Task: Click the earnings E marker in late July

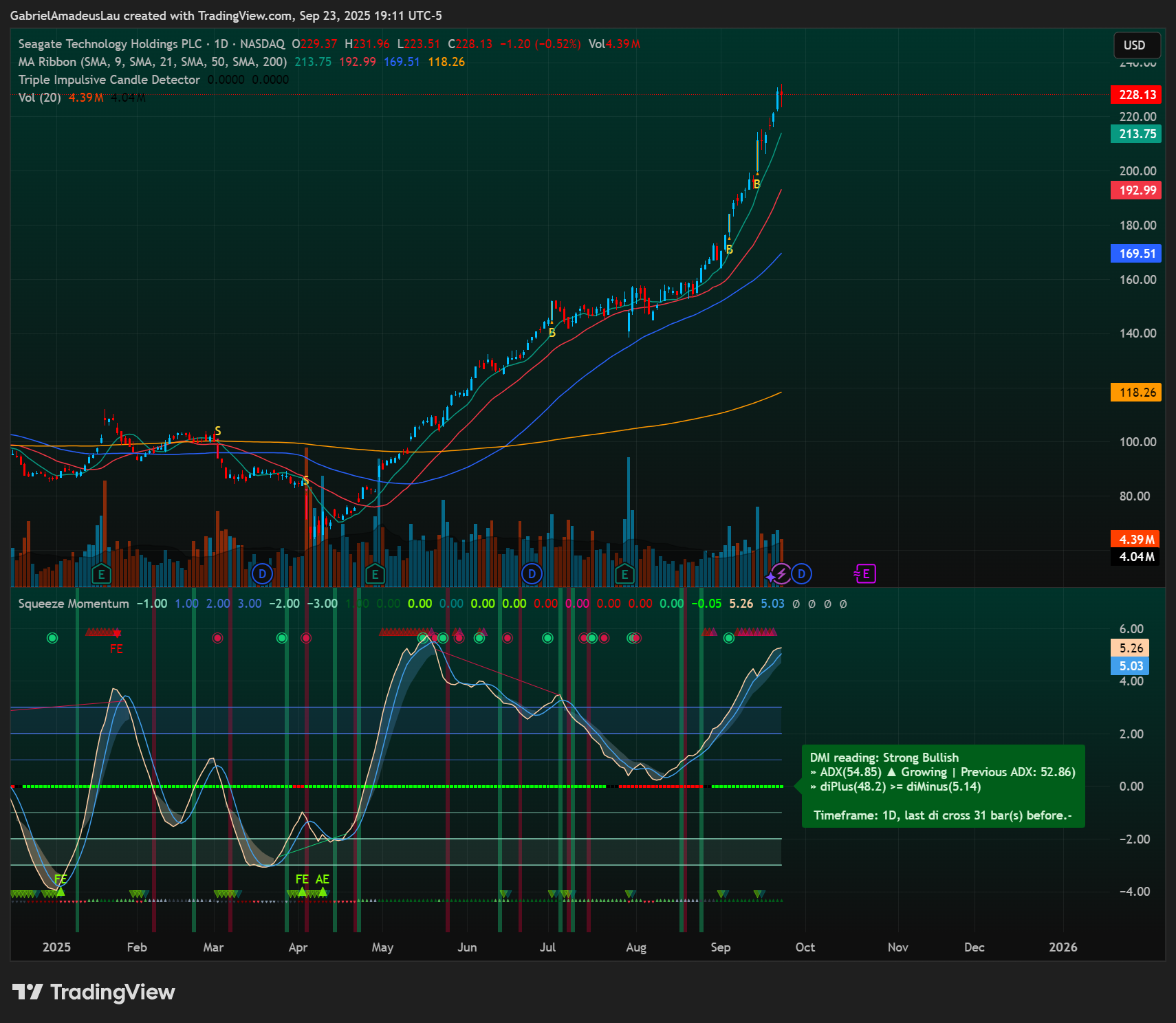Action: click(624, 574)
